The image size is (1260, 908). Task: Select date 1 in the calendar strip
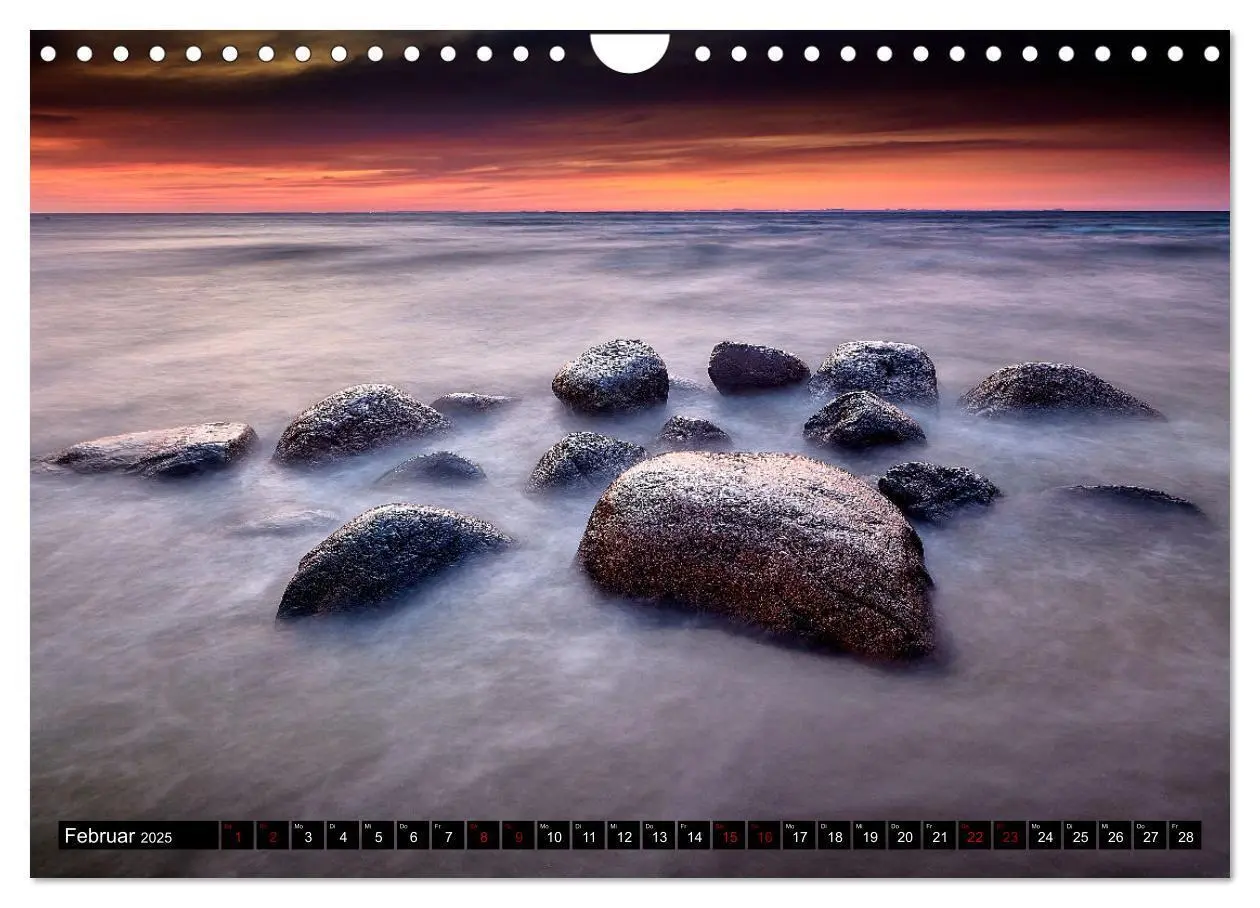pos(237,836)
